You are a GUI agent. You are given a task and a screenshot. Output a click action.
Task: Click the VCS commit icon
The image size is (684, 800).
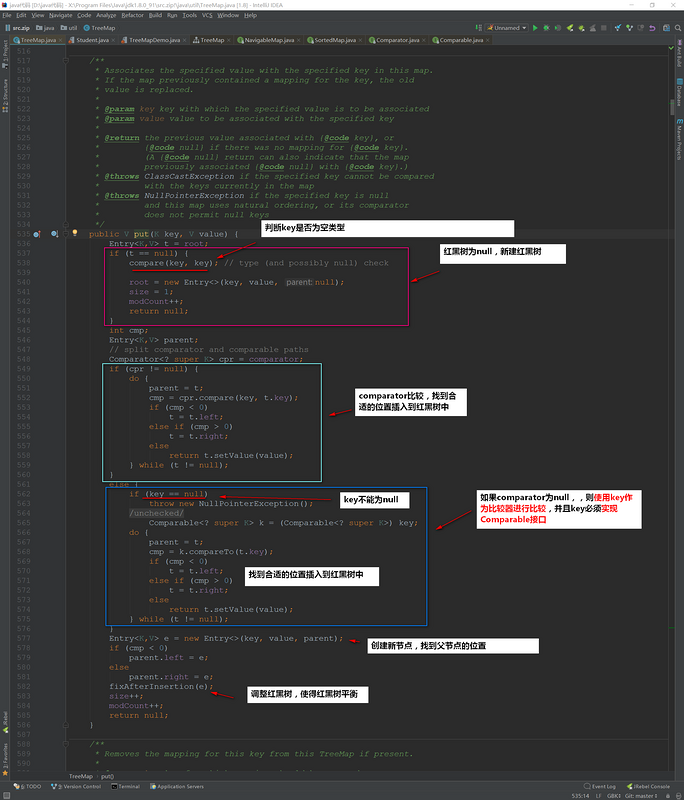tap(629, 28)
